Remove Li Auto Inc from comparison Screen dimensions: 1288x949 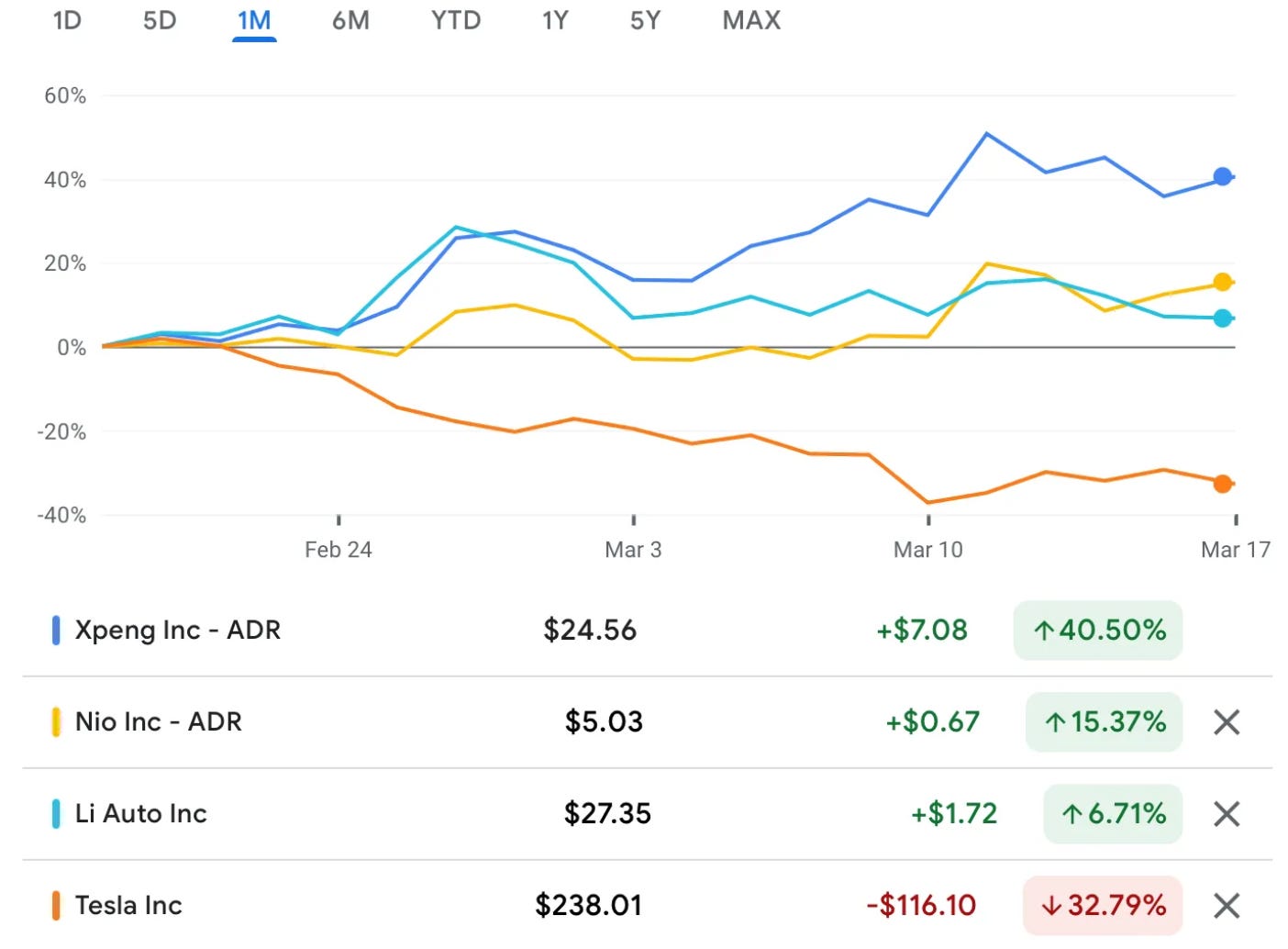[1227, 814]
